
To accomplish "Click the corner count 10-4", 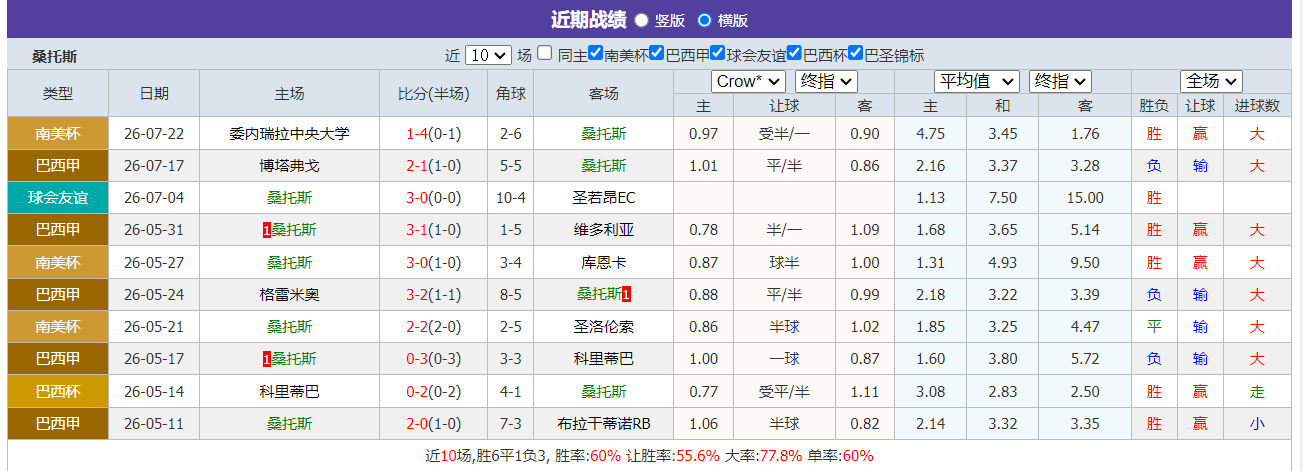I will tap(510, 198).
